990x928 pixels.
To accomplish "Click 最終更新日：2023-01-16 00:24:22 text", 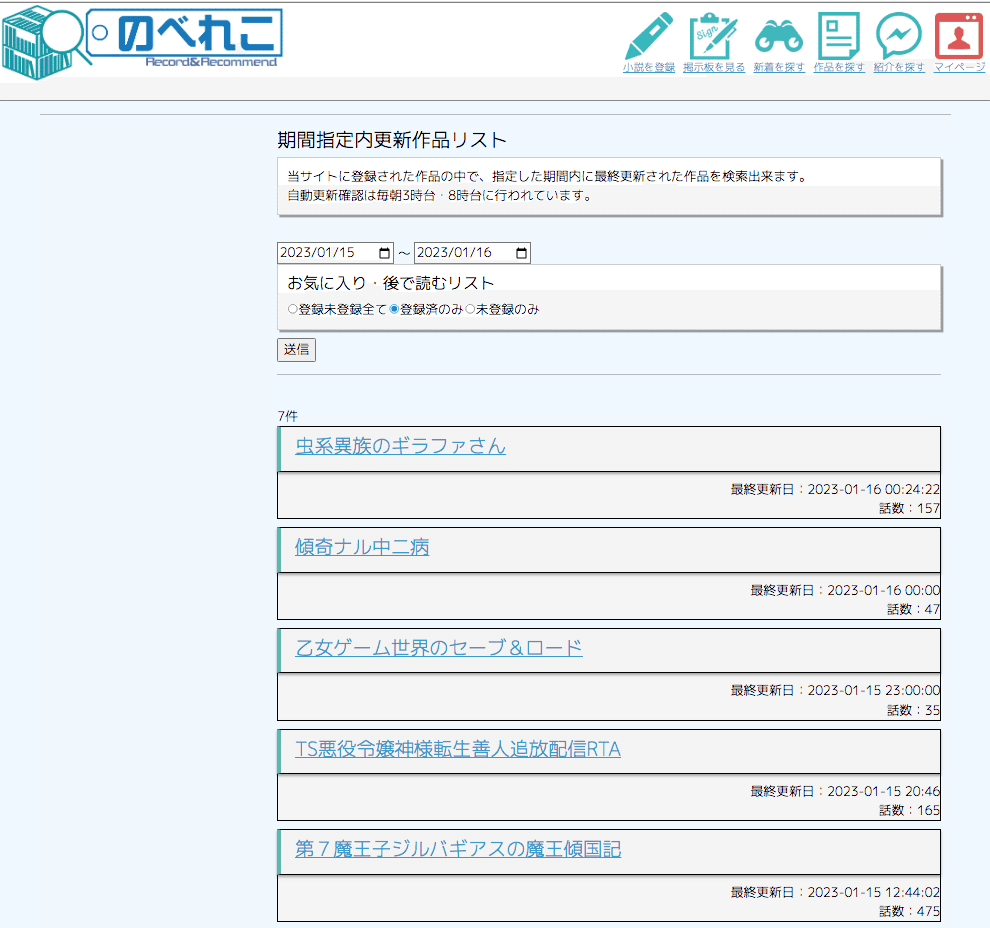I will pyautogui.click(x=835, y=489).
